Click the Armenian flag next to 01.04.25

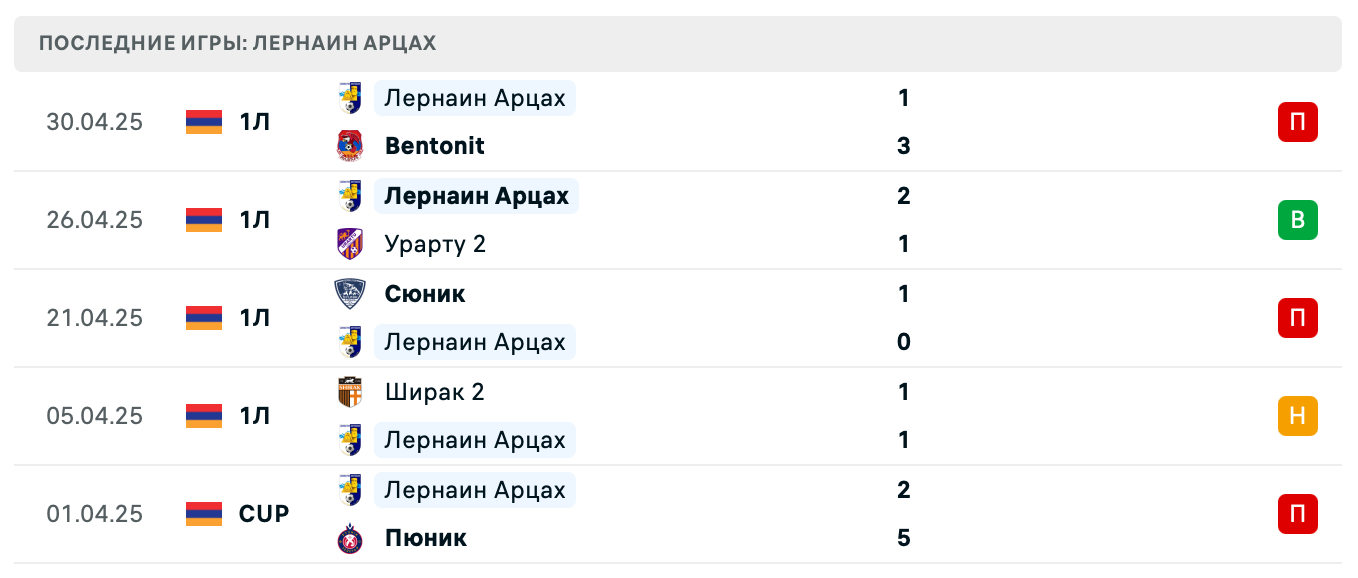tap(203, 513)
